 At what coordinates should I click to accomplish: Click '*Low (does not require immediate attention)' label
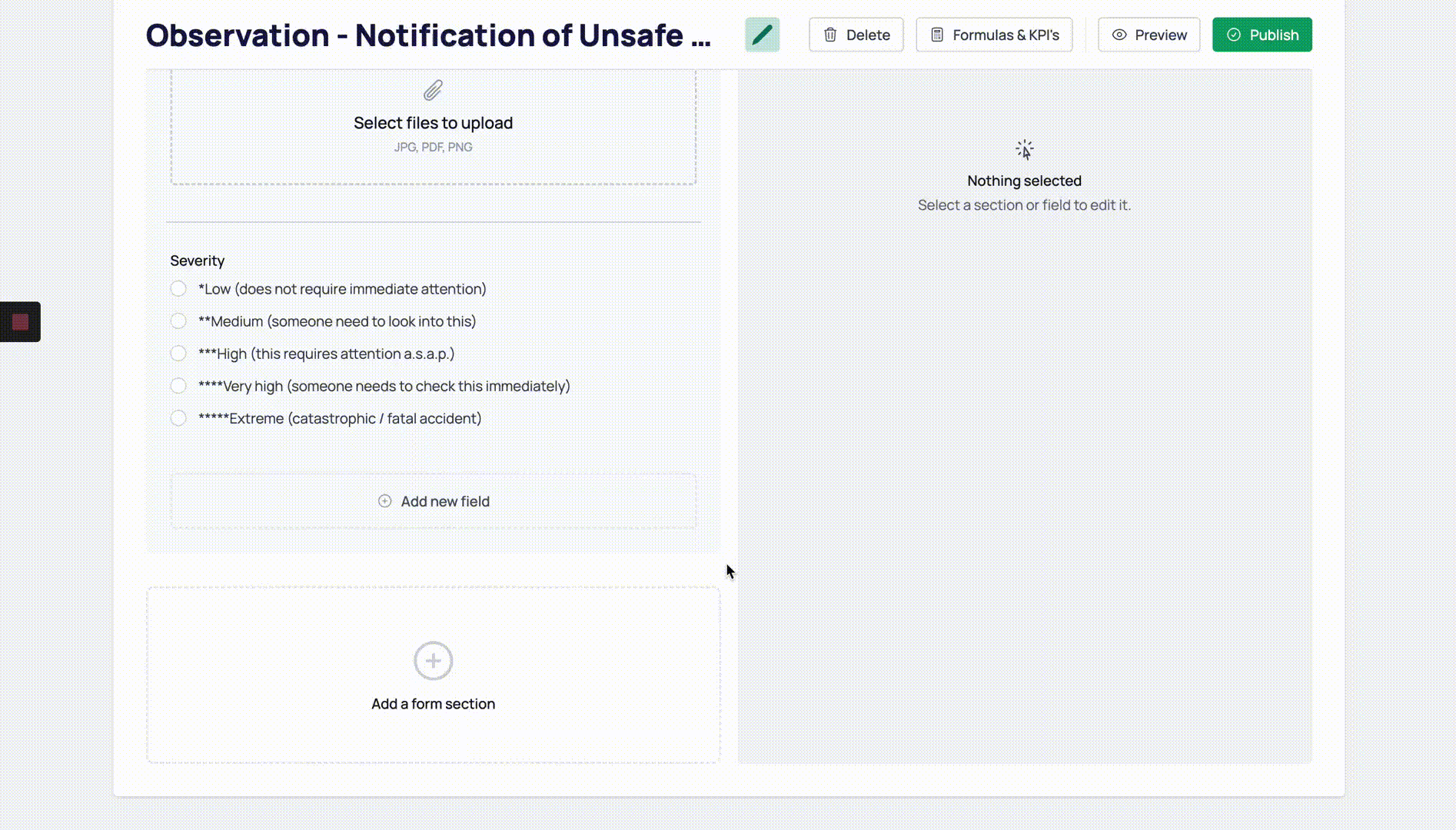coord(342,289)
